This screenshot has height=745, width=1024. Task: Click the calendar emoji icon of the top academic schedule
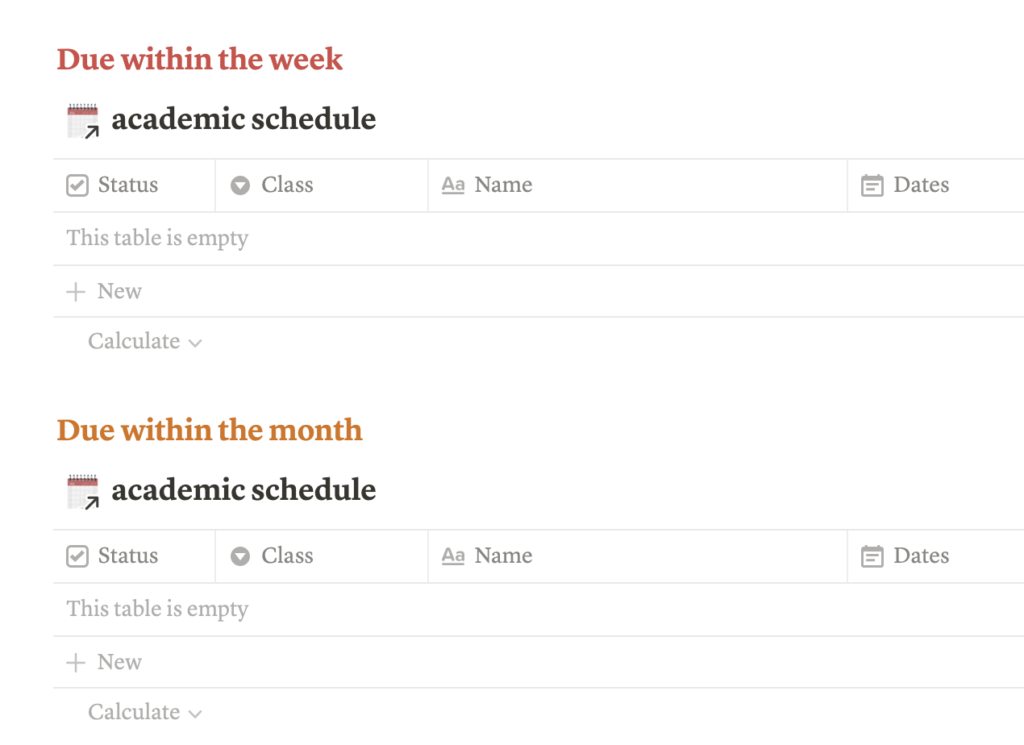(81, 119)
